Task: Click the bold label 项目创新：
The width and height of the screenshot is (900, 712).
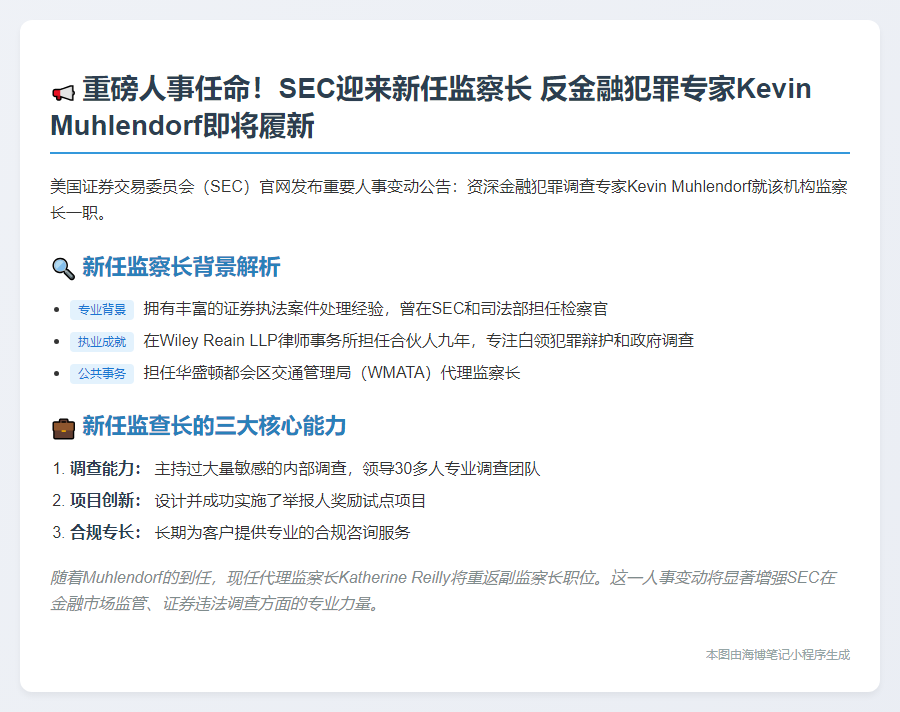Action: tap(106, 501)
